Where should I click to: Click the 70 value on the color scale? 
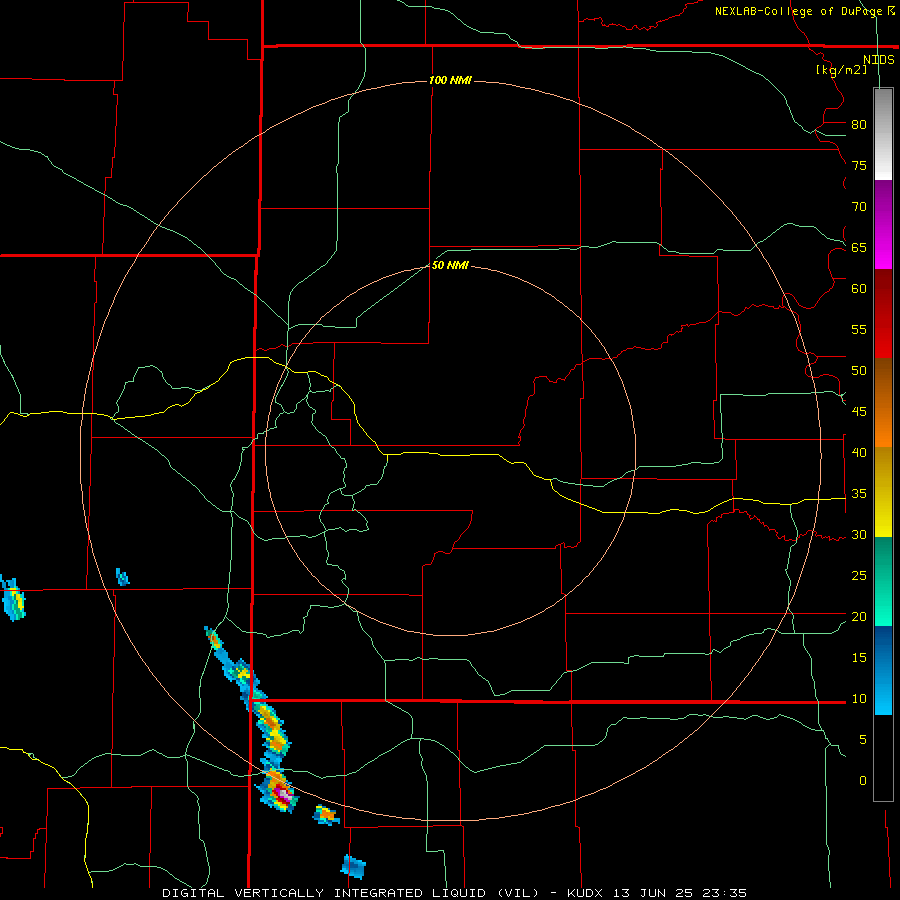pyautogui.click(x=859, y=207)
